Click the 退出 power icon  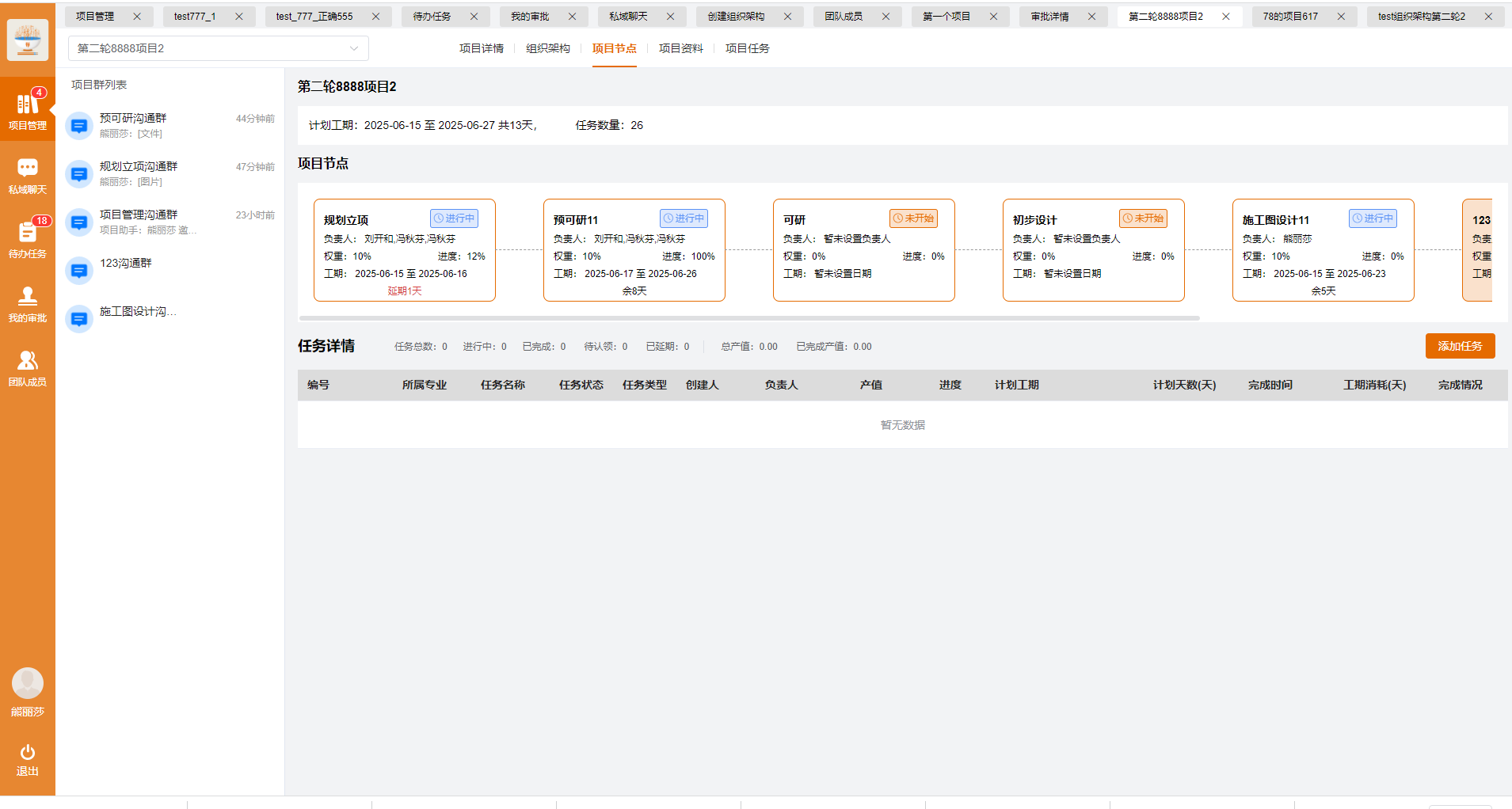point(27,758)
